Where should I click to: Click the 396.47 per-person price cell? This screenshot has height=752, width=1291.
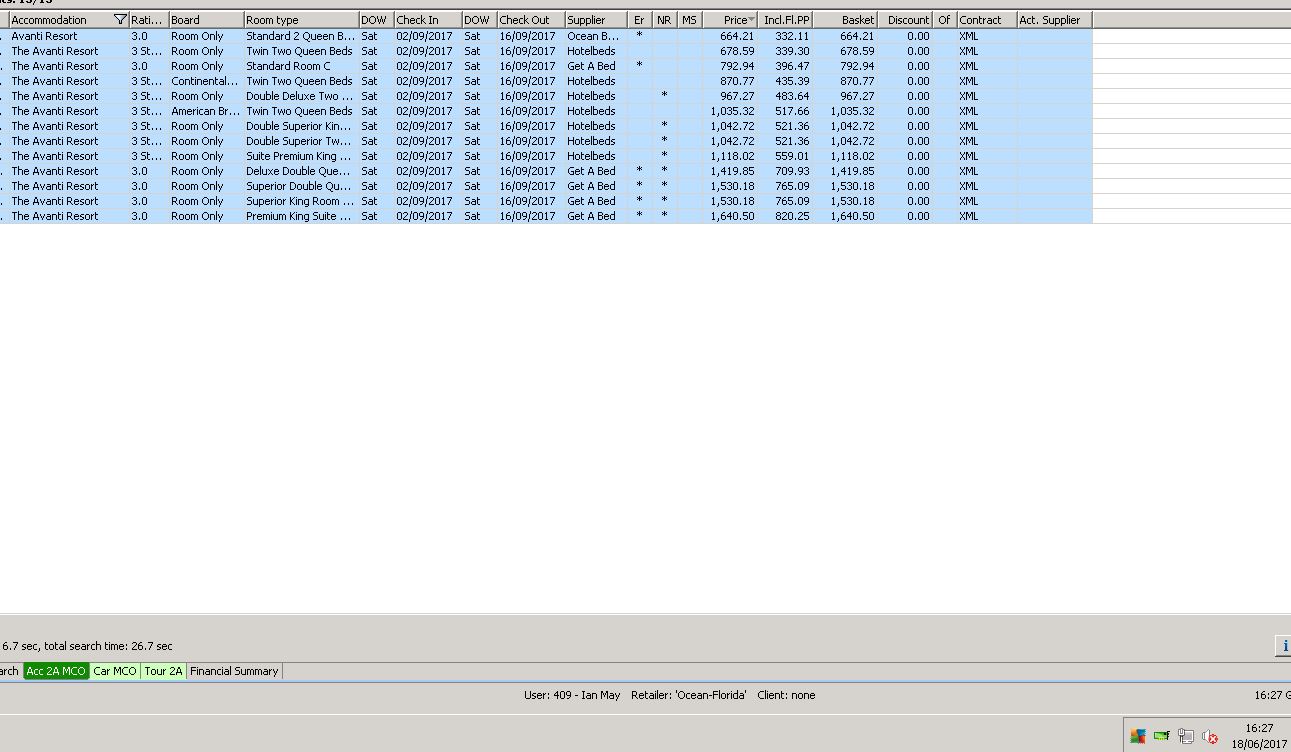tap(786, 66)
